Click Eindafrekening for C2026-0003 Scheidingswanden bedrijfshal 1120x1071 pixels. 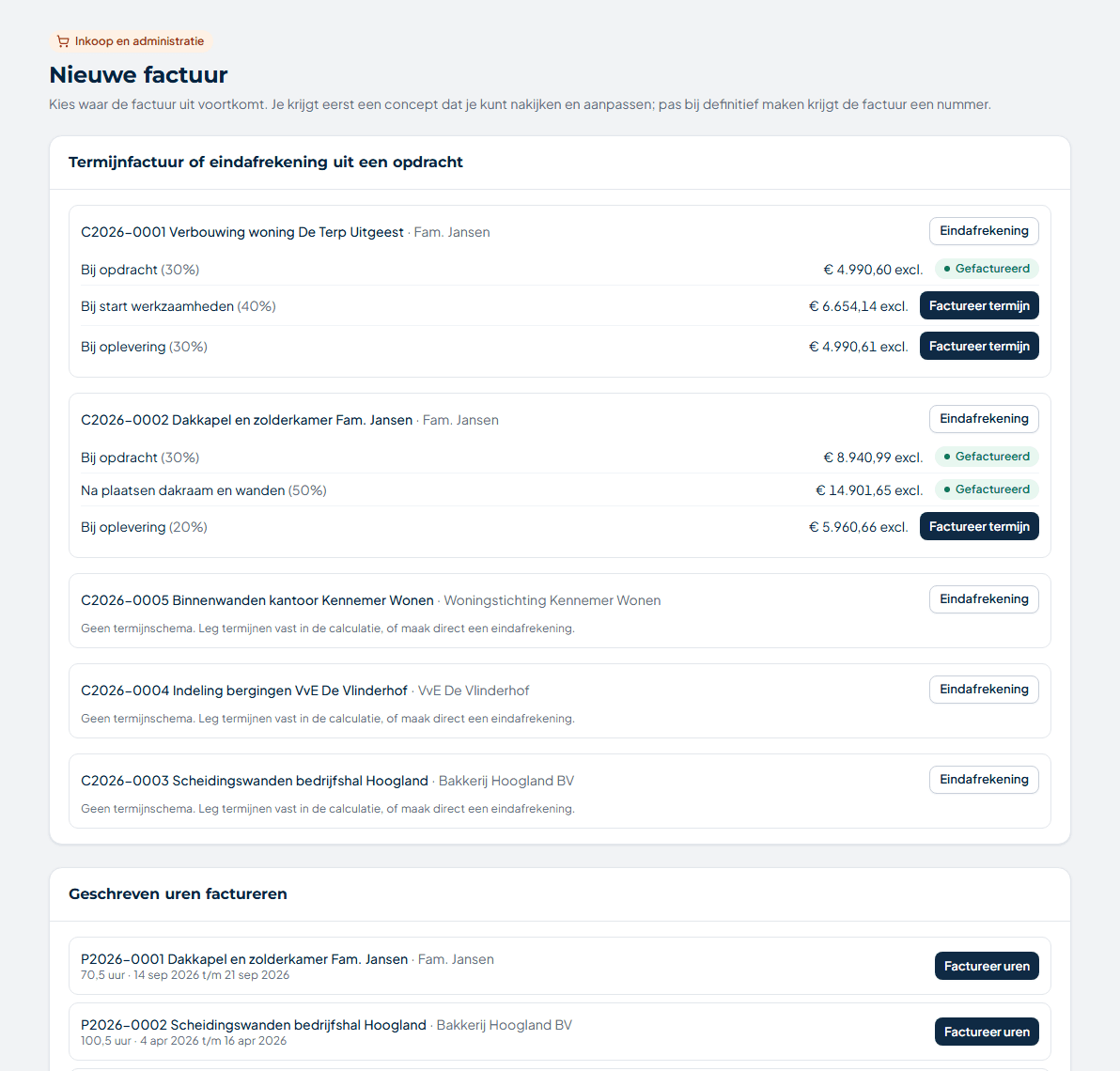(x=984, y=780)
